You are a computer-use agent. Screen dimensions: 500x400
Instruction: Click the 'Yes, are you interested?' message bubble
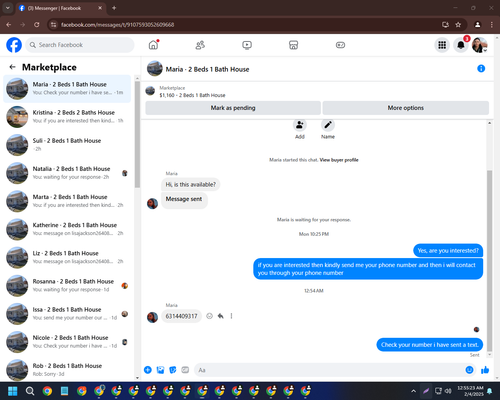pos(448,251)
